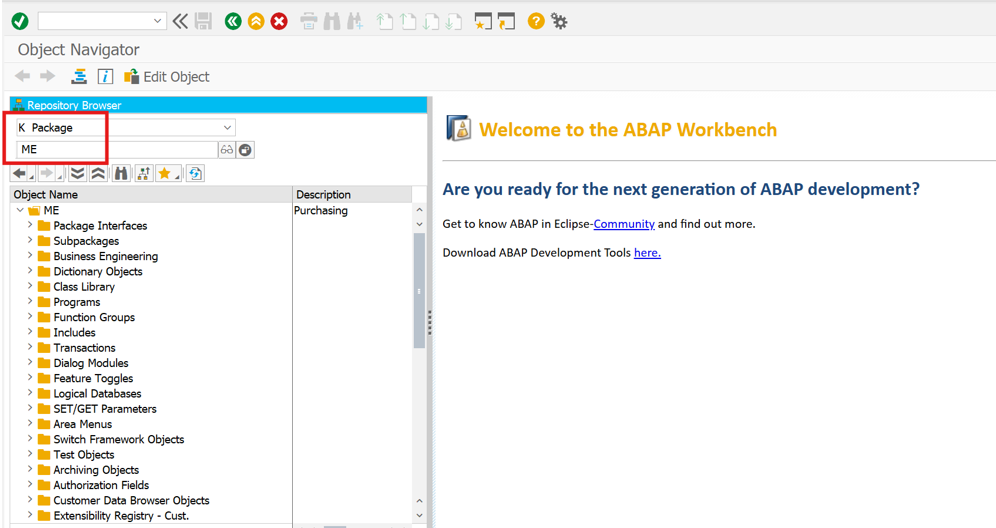Select Customer Data Browser Objects node
996x528 pixels.
(131, 500)
